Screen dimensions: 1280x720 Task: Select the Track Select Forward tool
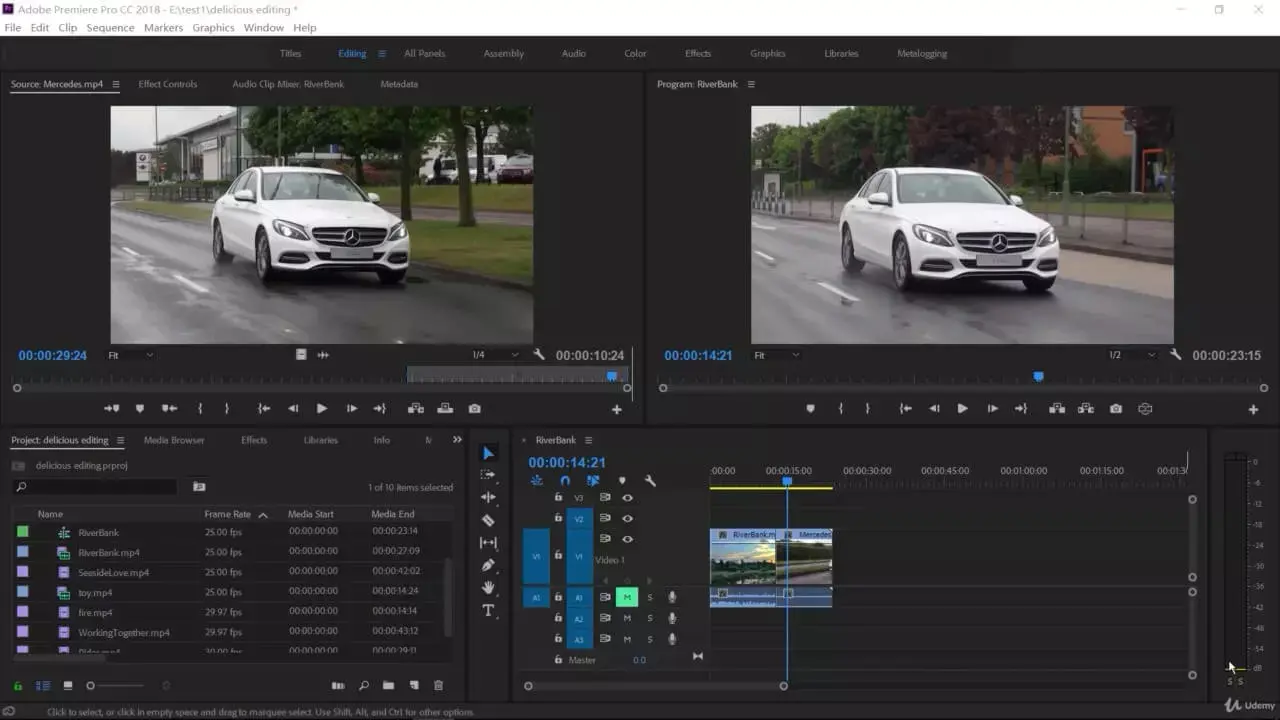[488, 475]
